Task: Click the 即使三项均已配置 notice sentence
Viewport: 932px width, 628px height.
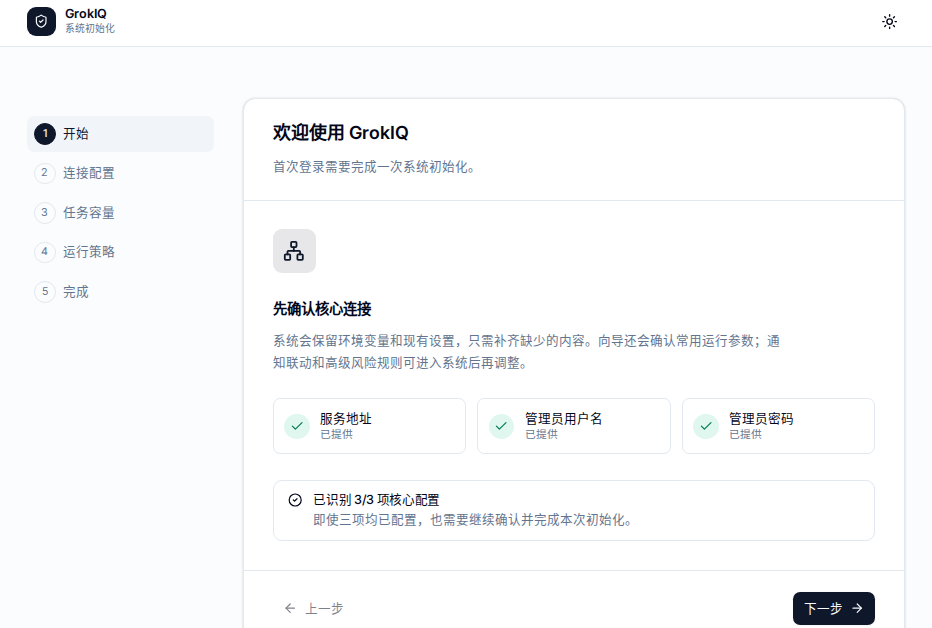Action: click(473, 520)
